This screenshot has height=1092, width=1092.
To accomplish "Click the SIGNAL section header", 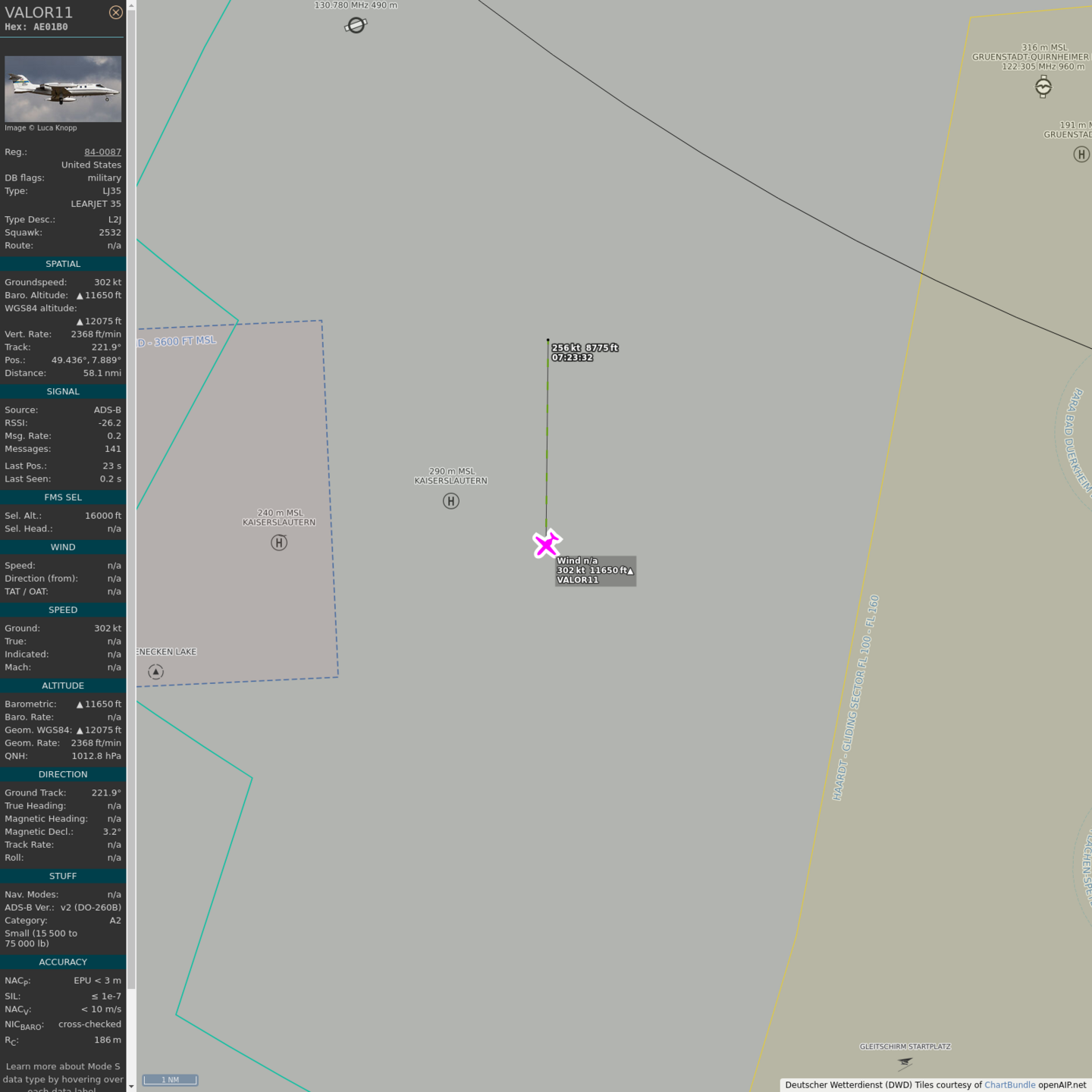I will [63, 391].
